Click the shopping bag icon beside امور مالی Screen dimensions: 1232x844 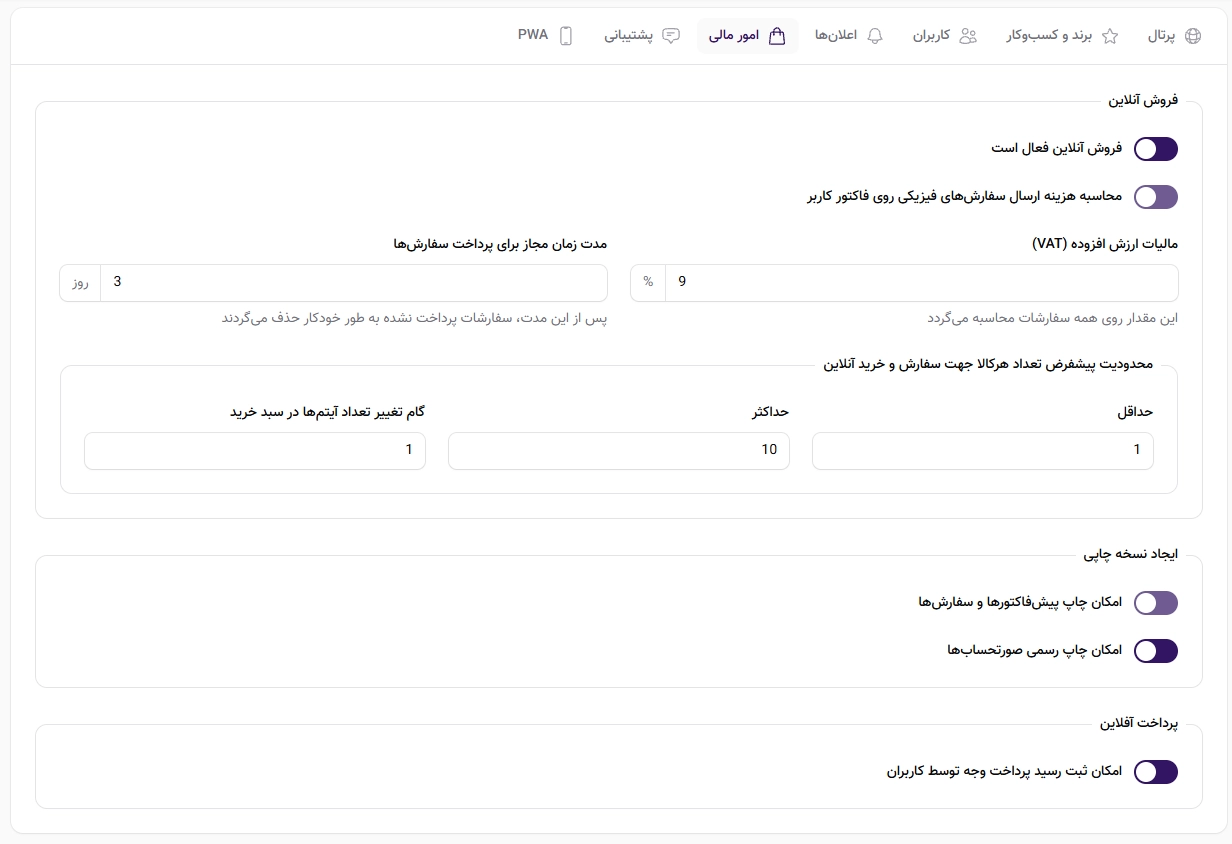click(777, 36)
